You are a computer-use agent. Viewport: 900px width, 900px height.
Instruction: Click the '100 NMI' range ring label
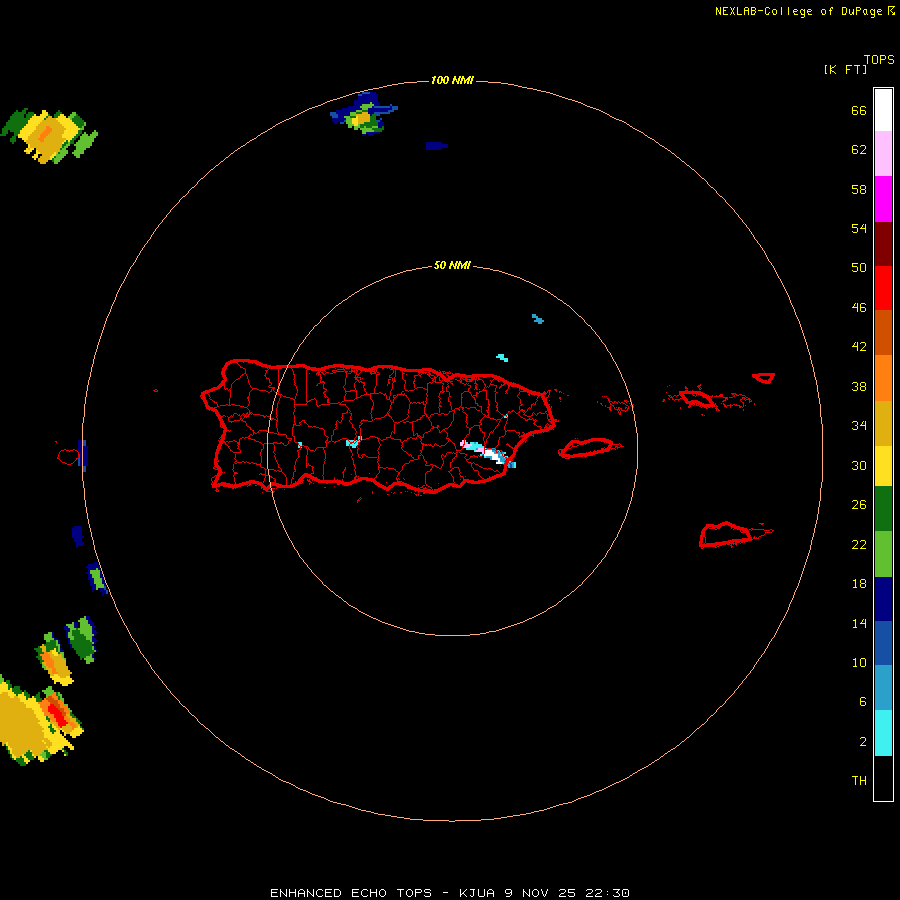coord(452,80)
